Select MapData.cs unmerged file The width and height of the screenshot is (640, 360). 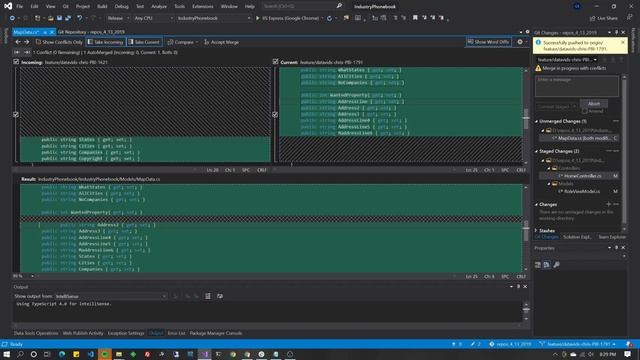[x=578, y=138]
